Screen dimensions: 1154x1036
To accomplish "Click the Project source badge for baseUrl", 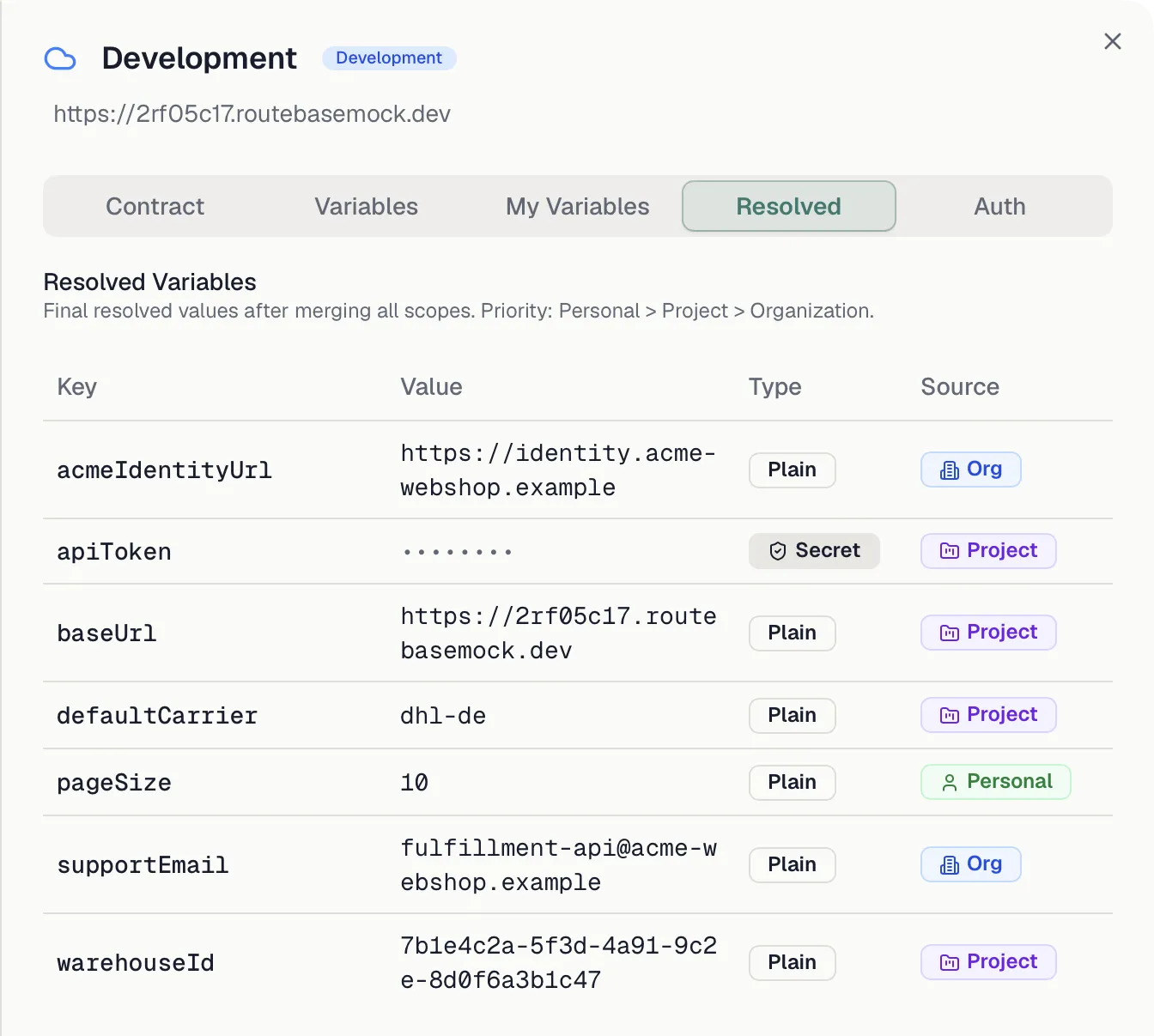I will 988,633.
